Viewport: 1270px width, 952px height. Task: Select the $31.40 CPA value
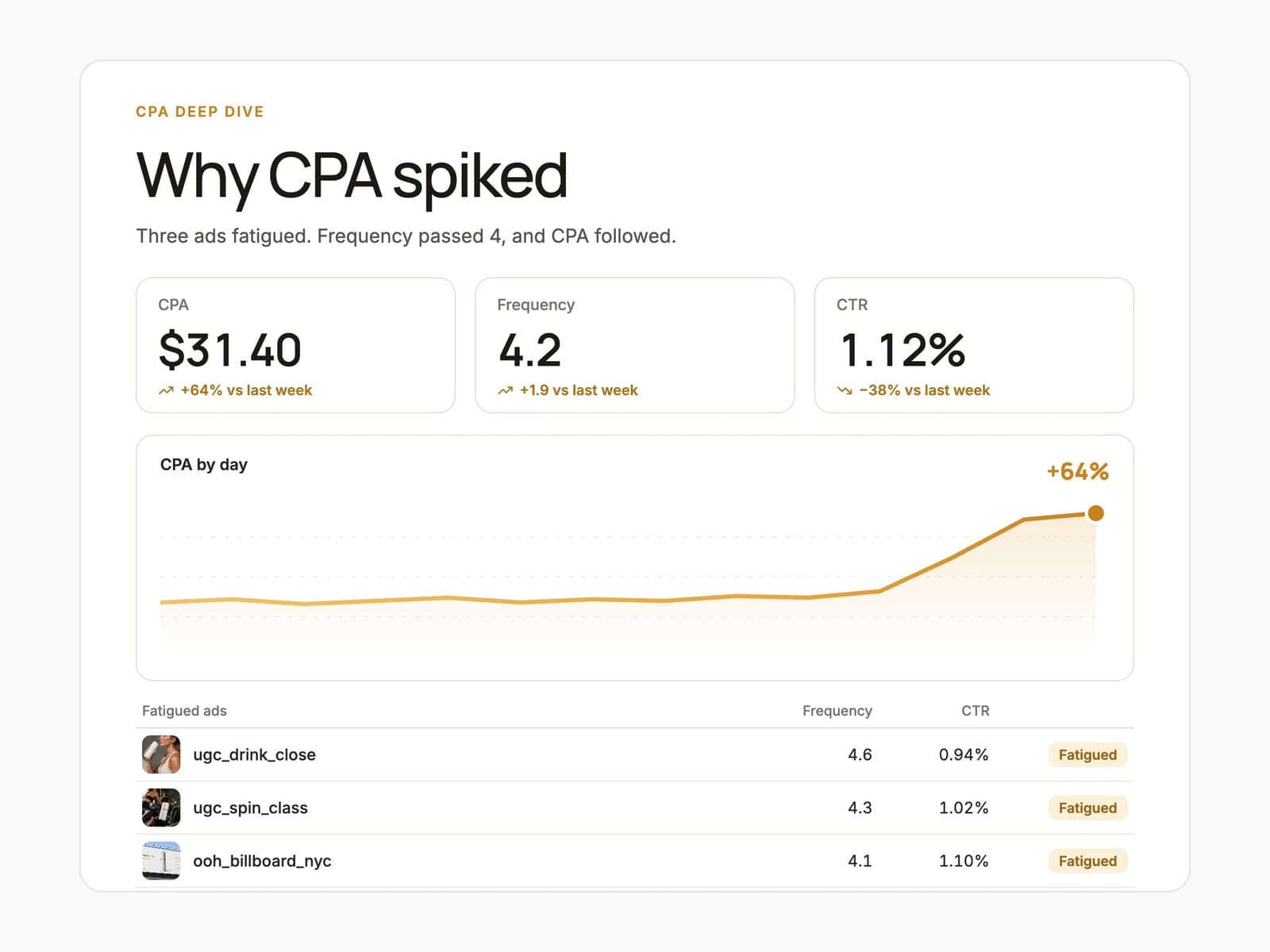tap(230, 350)
